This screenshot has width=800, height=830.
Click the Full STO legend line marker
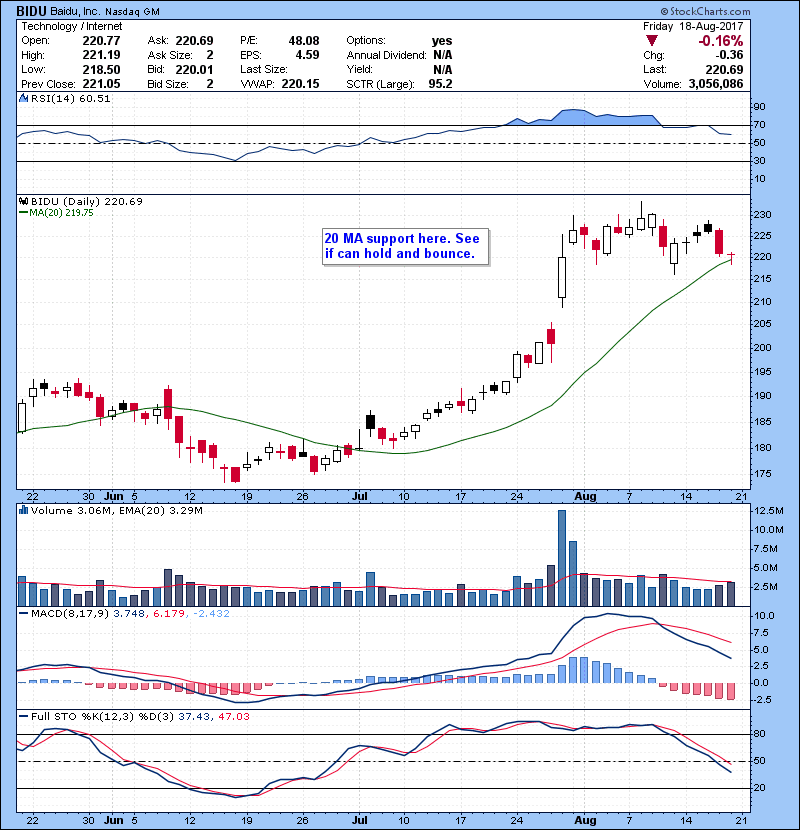point(23,716)
